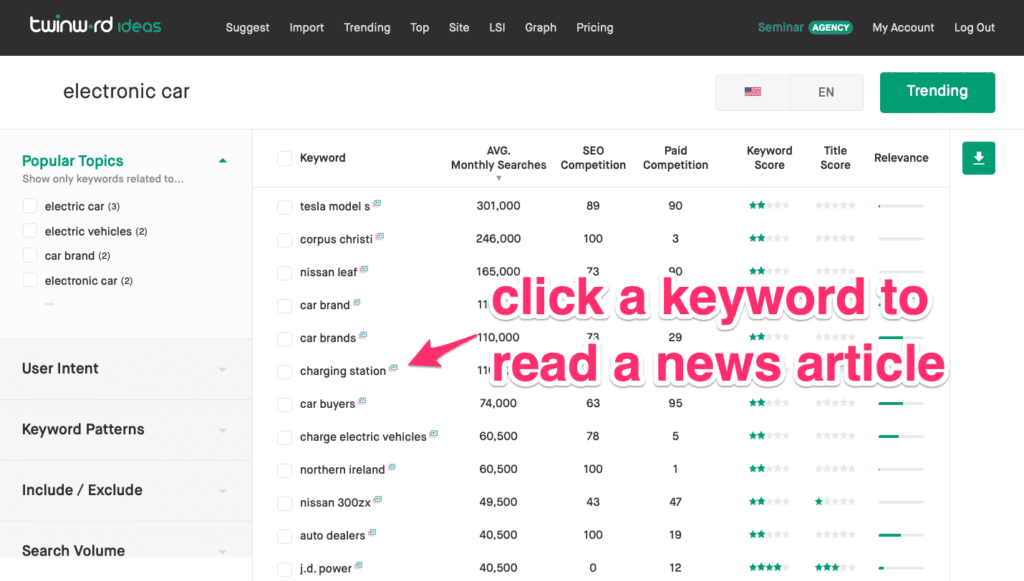Open the LSI menu item
The height and width of the screenshot is (581, 1024).
[x=497, y=27]
